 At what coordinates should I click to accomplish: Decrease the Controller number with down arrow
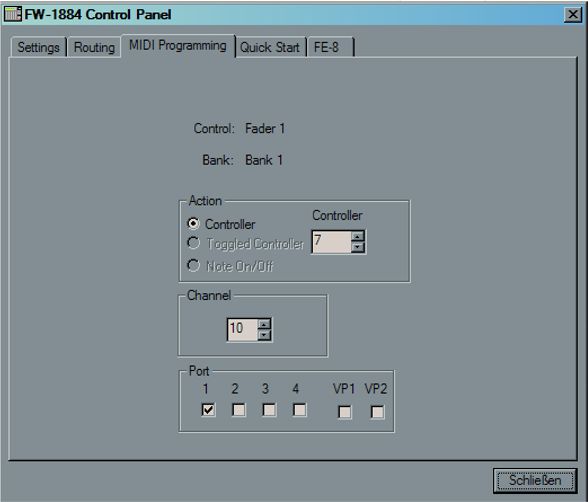coord(358,247)
